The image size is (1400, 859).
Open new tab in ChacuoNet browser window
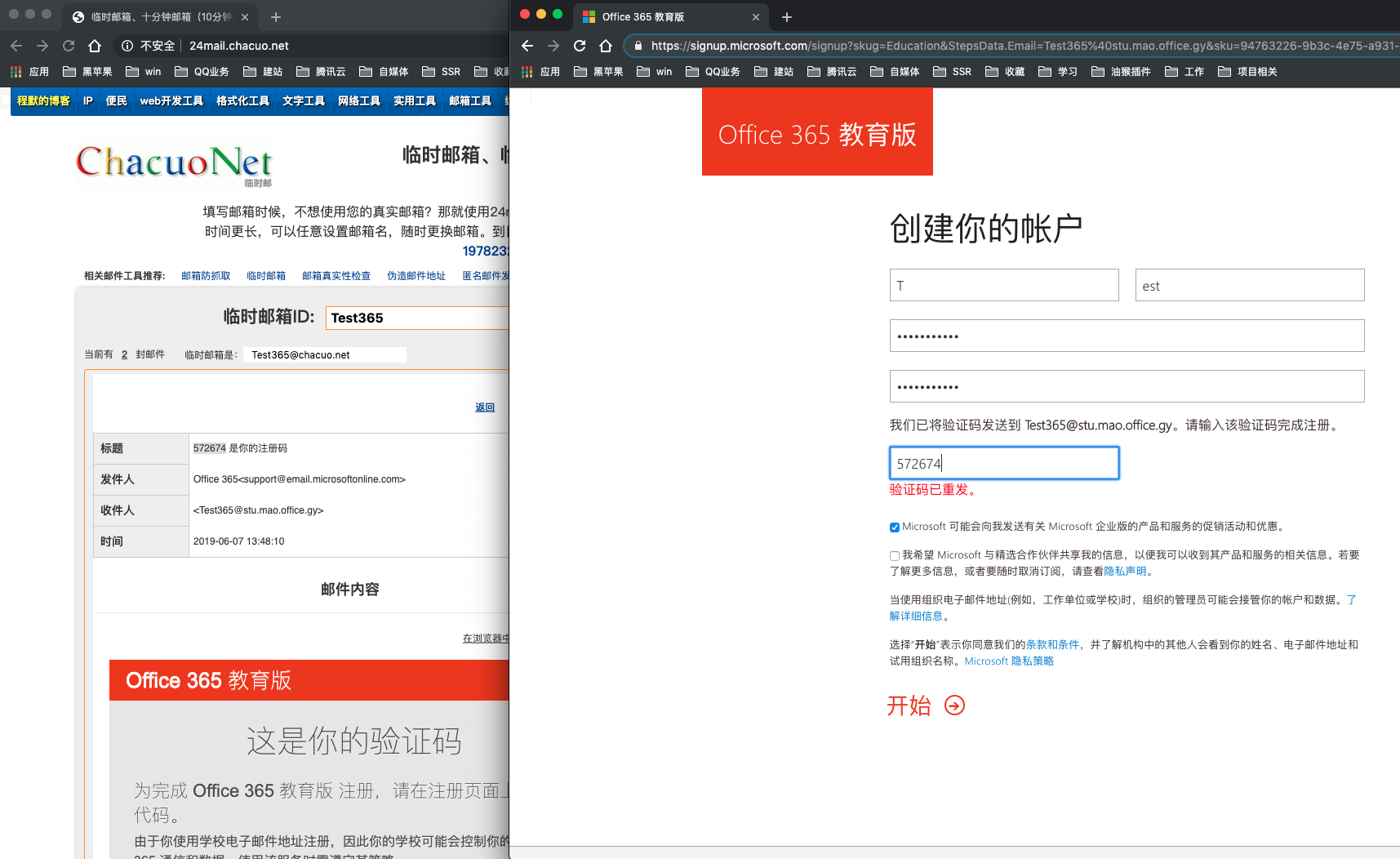click(276, 16)
